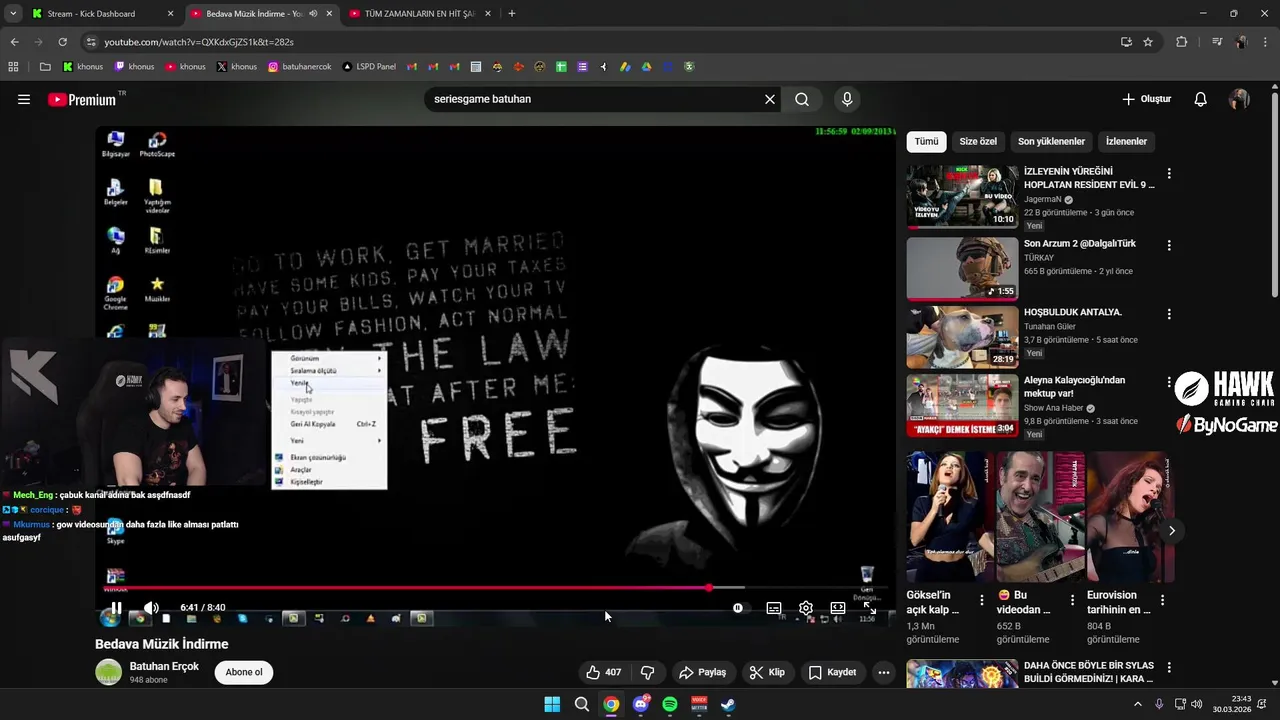The height and width of the screenshot is (720, 1280).
Task: Open the tab search dropdown
Action: [x=12, y=14]
